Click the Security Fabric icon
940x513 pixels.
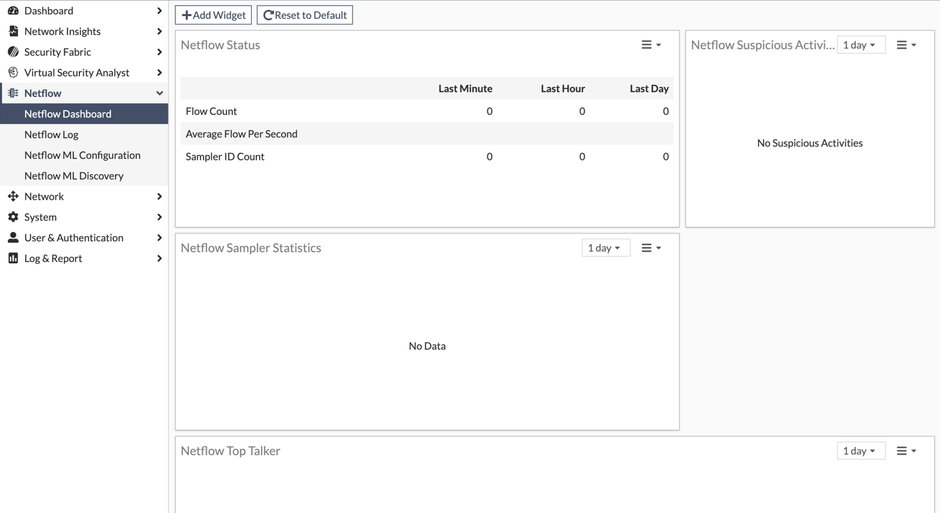[x=13, y=52]
